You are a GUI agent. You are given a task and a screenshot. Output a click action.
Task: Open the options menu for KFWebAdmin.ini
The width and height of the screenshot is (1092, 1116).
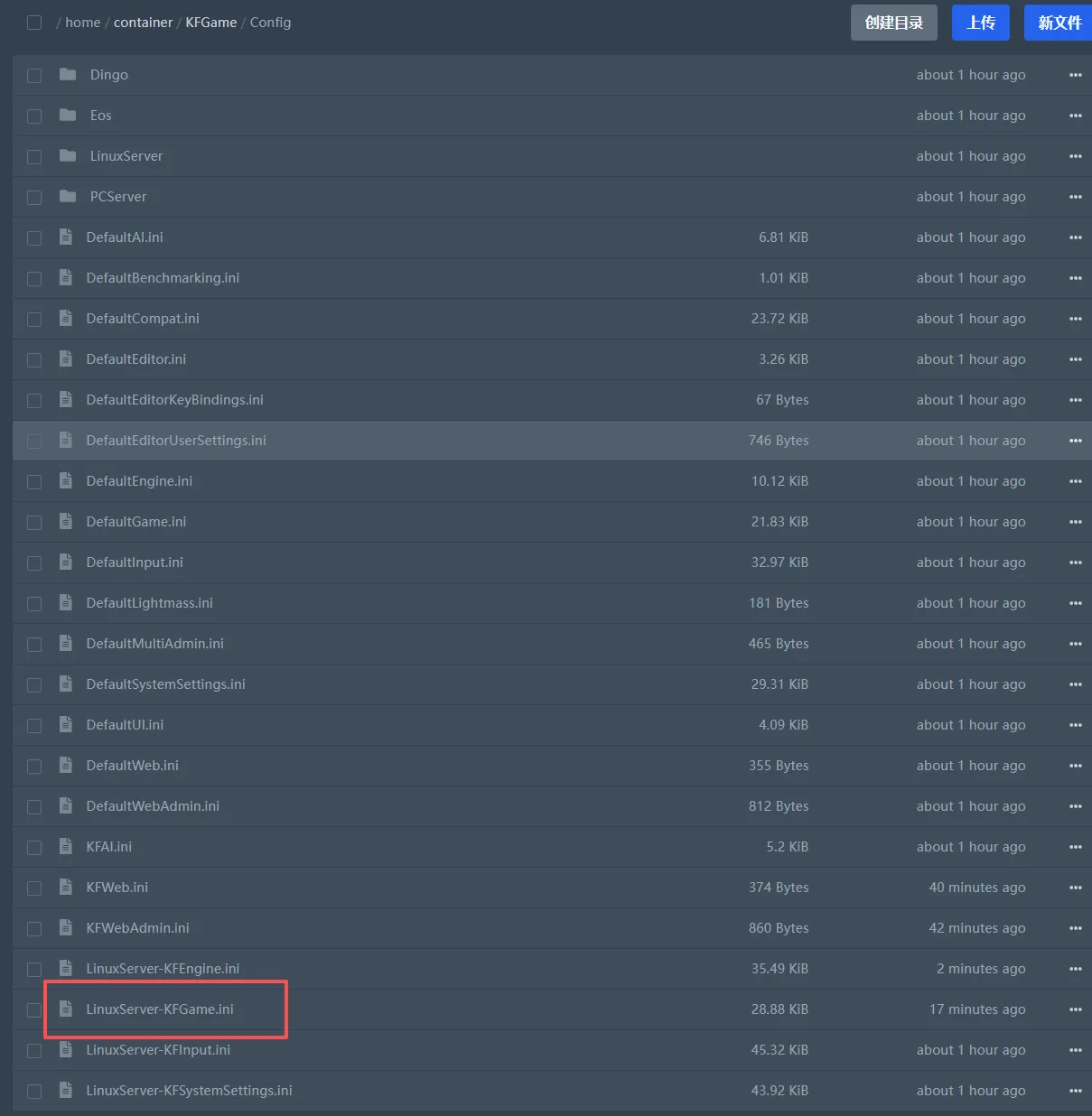tap(1075, 928)
